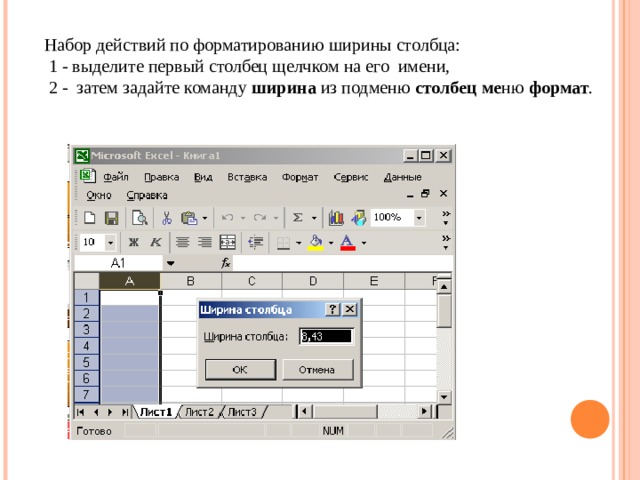The width and height of the screenshot is (640, 480).
Task: Click the vertical scrollbar down arrow
Action: [444, 397]
